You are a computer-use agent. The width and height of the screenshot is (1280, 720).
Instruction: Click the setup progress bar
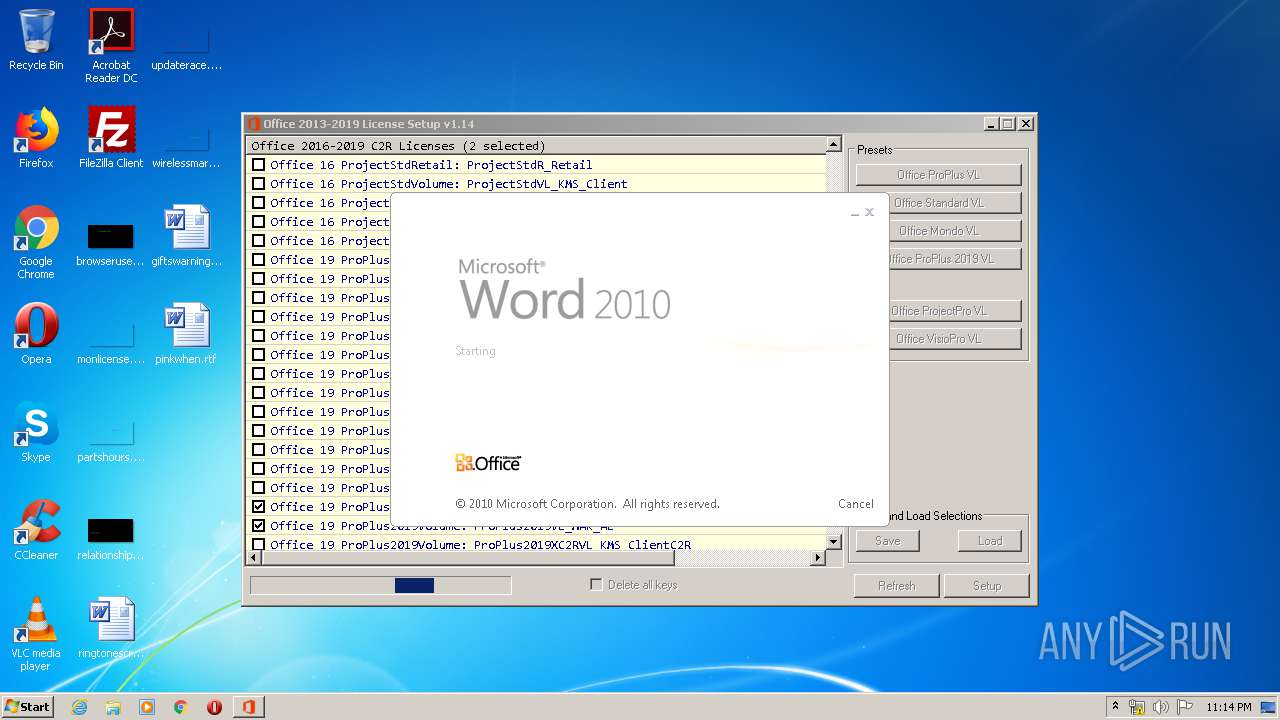[x=381, y=585]
